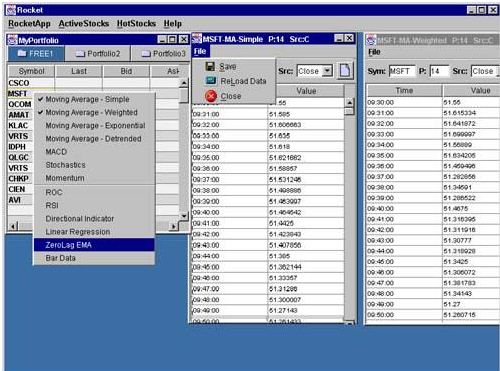500x371 pixels.
Task: Select Moving Average - Detrended from context menu
Action: [x=94, y=139]
